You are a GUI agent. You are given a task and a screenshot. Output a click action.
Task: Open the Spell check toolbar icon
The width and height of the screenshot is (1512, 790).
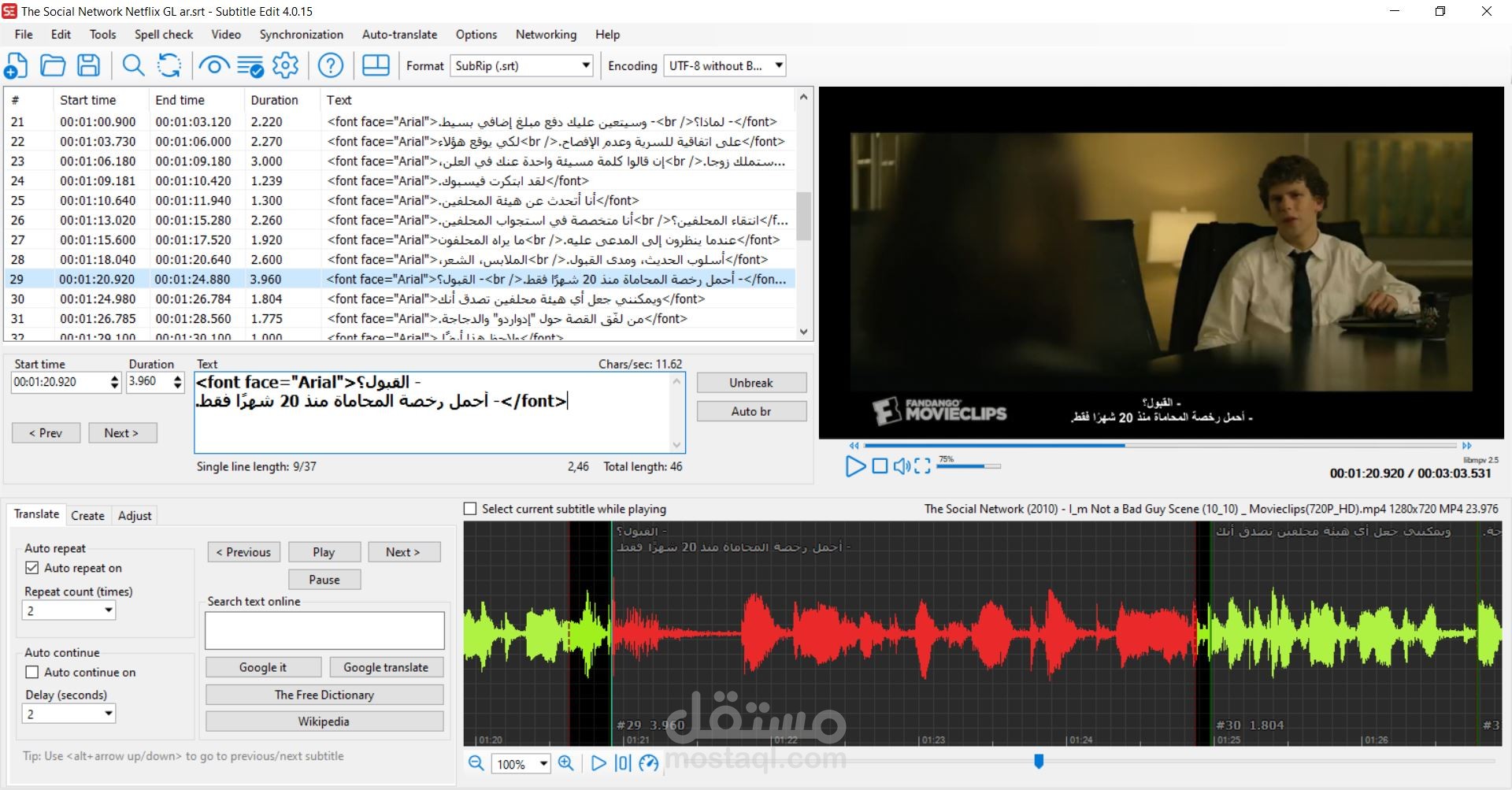point(250,66)
